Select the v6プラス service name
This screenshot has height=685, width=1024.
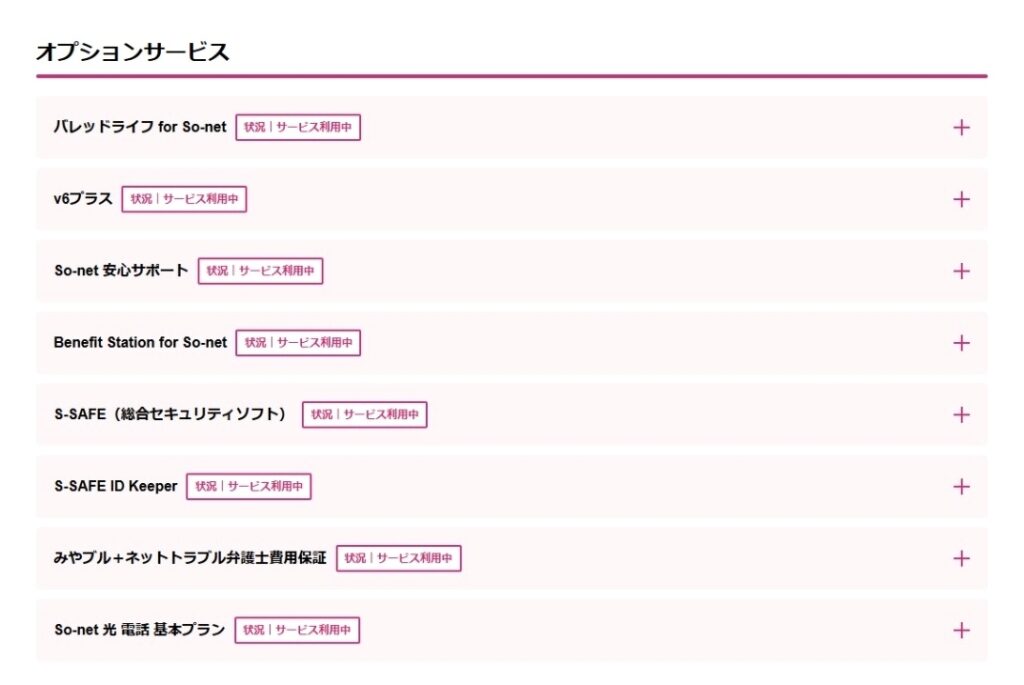(x=83, y=199)
